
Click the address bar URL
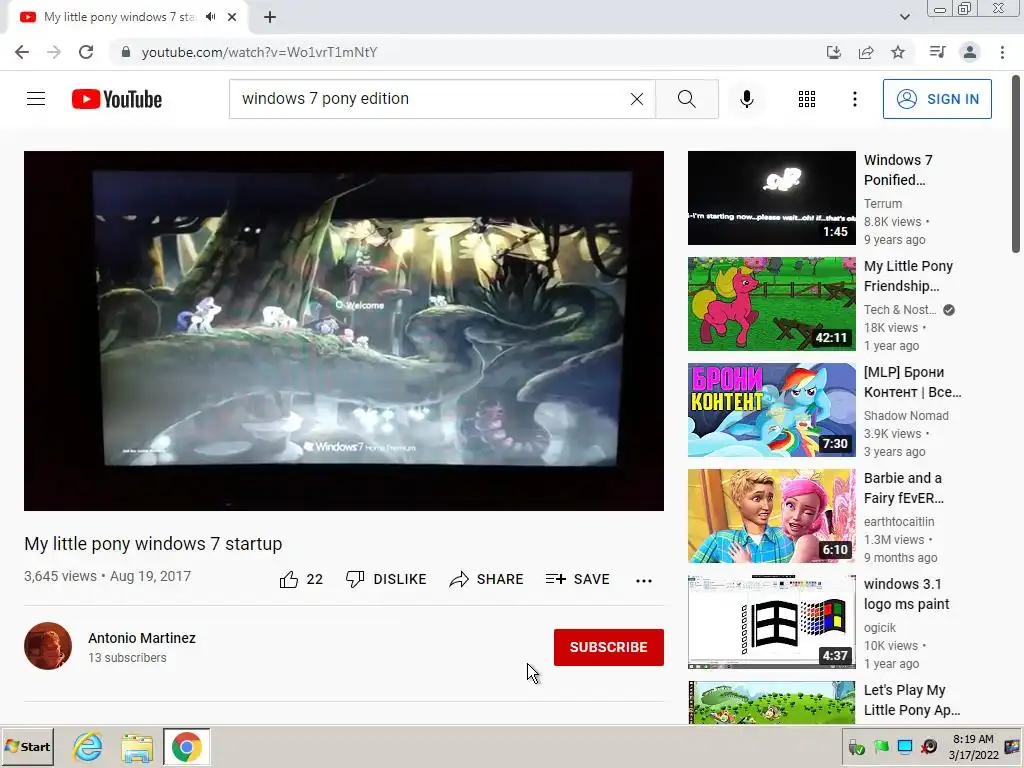259,52
